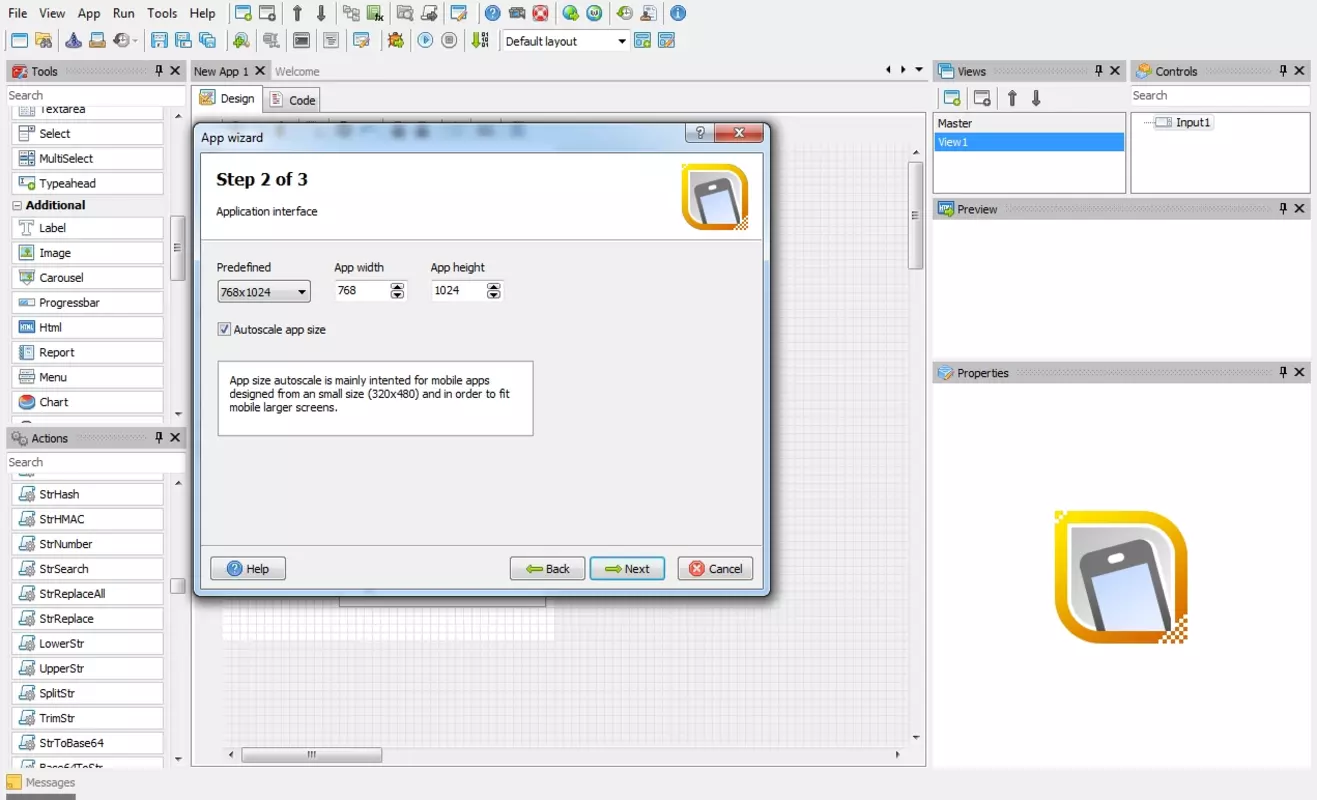This screenshot has height=800, width=1317.
Task: Select the Carousel tool in Tools panel
Action: click(x=88, y=278)
